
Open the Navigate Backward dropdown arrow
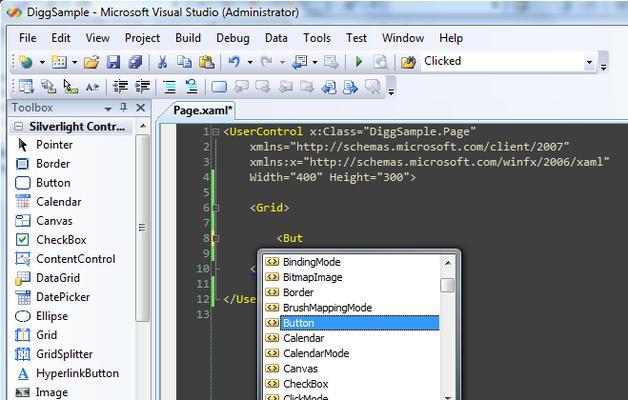[x=315, y=62]
